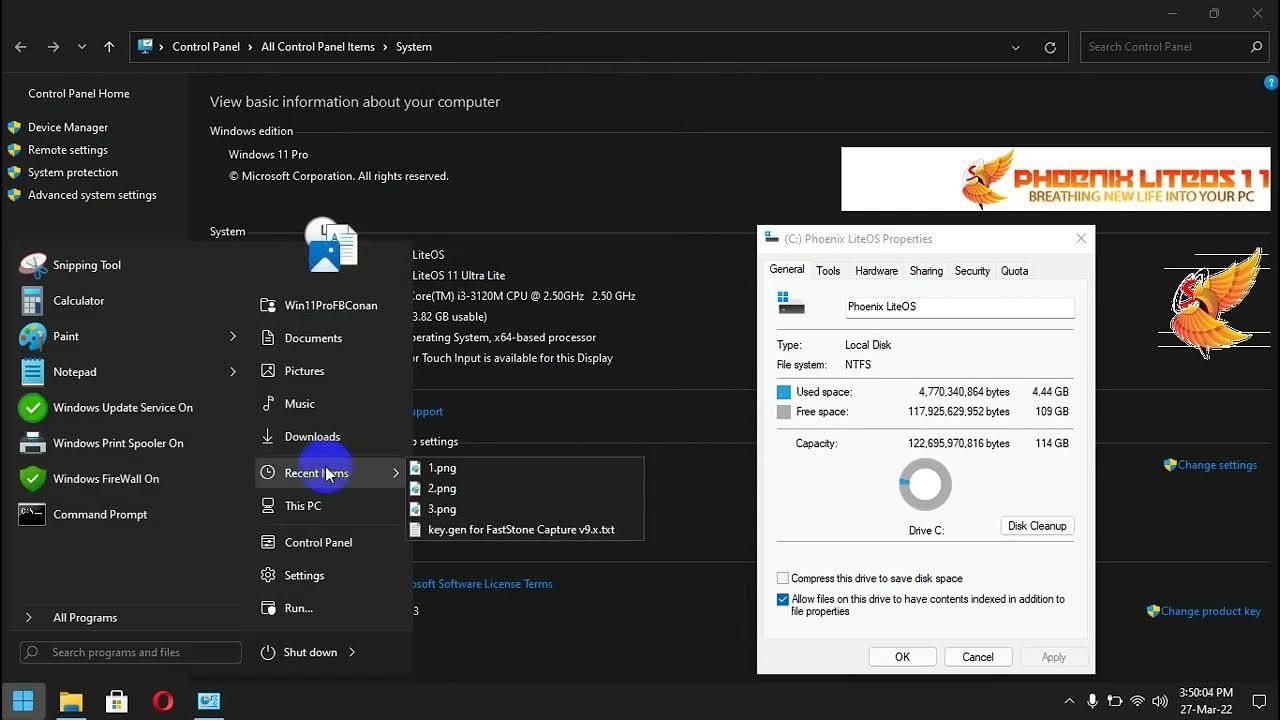Click Cancel in Properties dialog
The height and width of the screenshot is (720, 1280).
(x=978, y=657)
